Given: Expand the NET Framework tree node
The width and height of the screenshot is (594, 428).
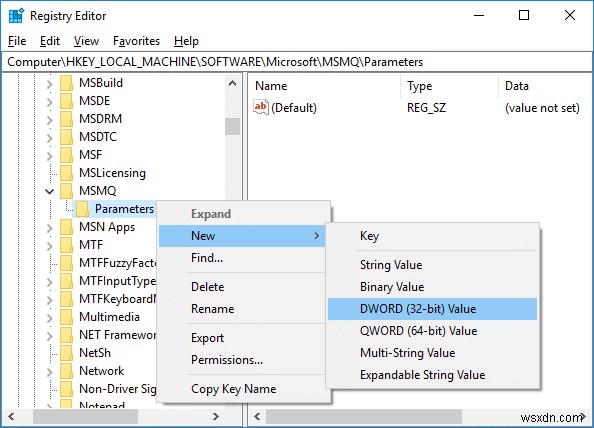Looking at the screenshot, I should pyautogui.click(x=50, y=336).
